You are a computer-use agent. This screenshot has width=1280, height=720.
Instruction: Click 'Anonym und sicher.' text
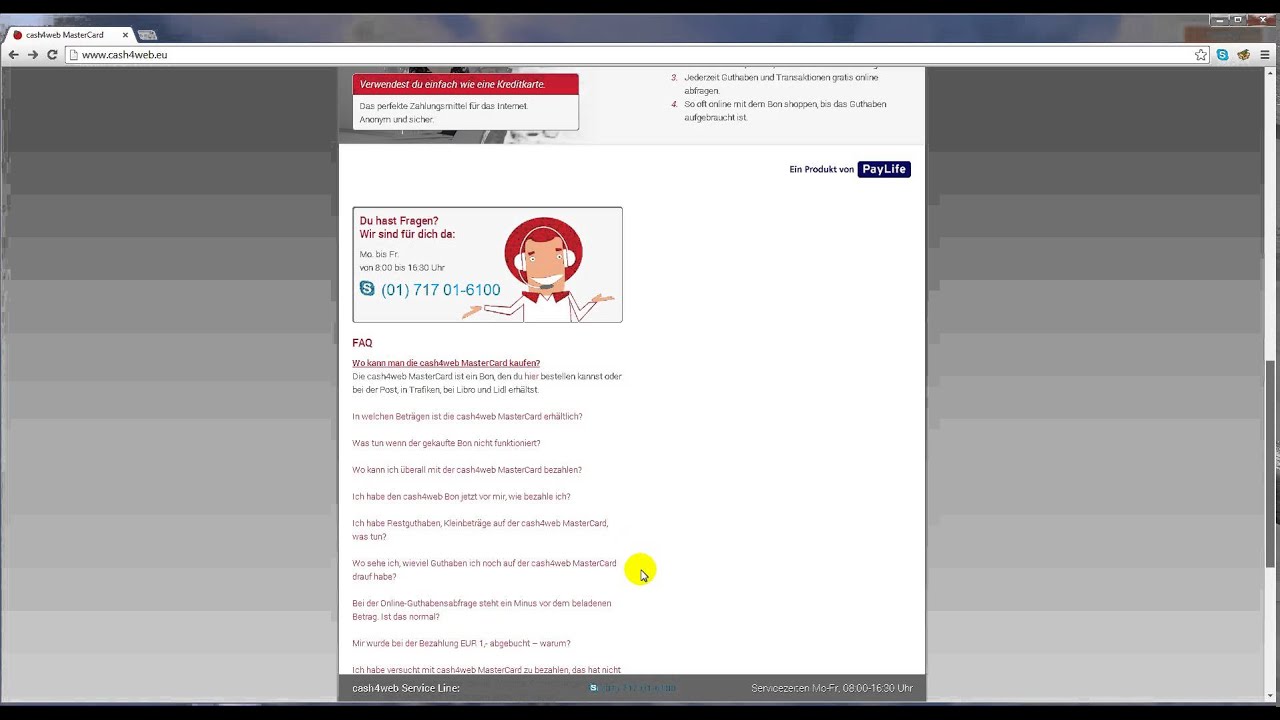coord(397,120)
